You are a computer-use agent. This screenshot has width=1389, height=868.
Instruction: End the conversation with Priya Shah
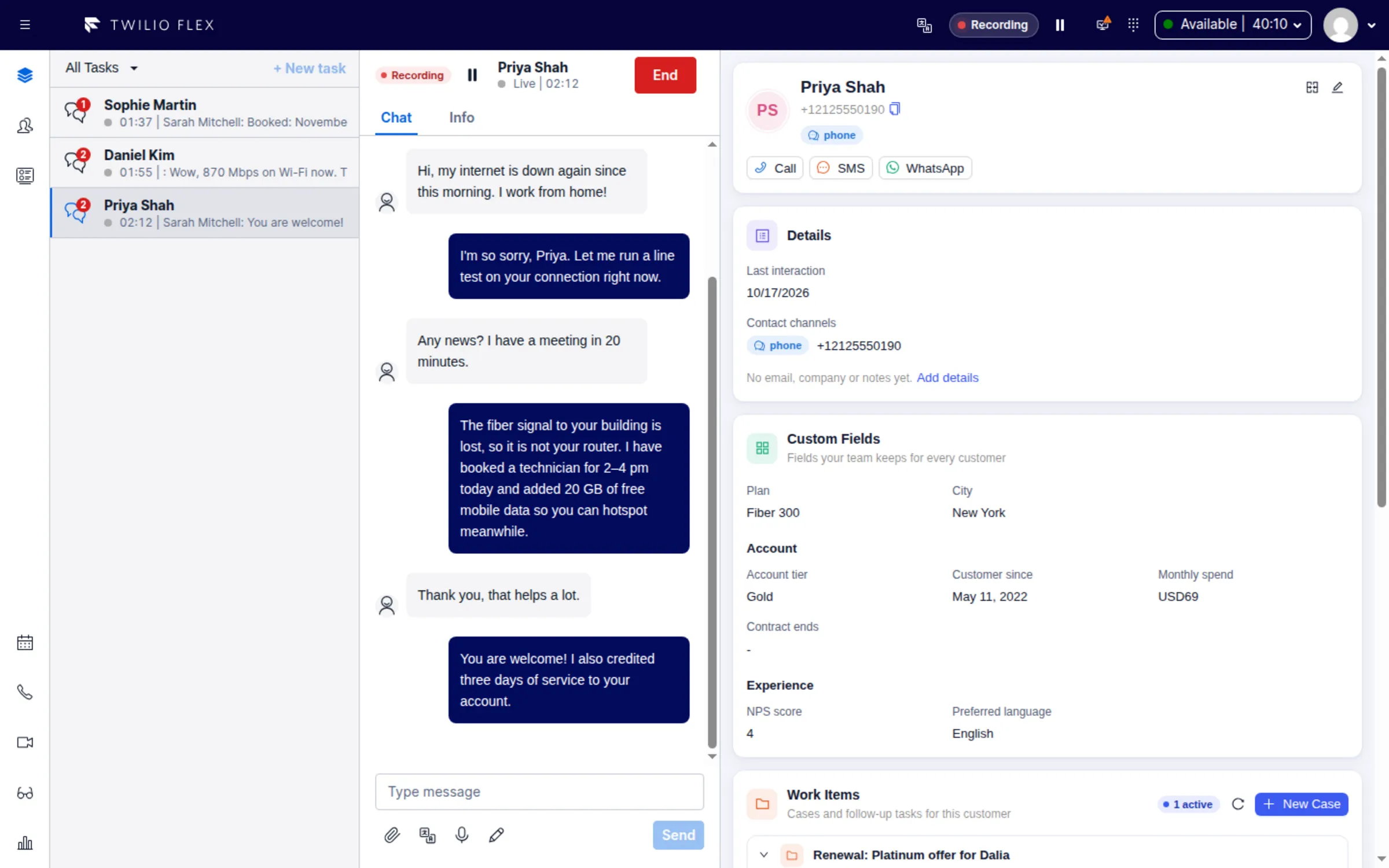point(666,75)
